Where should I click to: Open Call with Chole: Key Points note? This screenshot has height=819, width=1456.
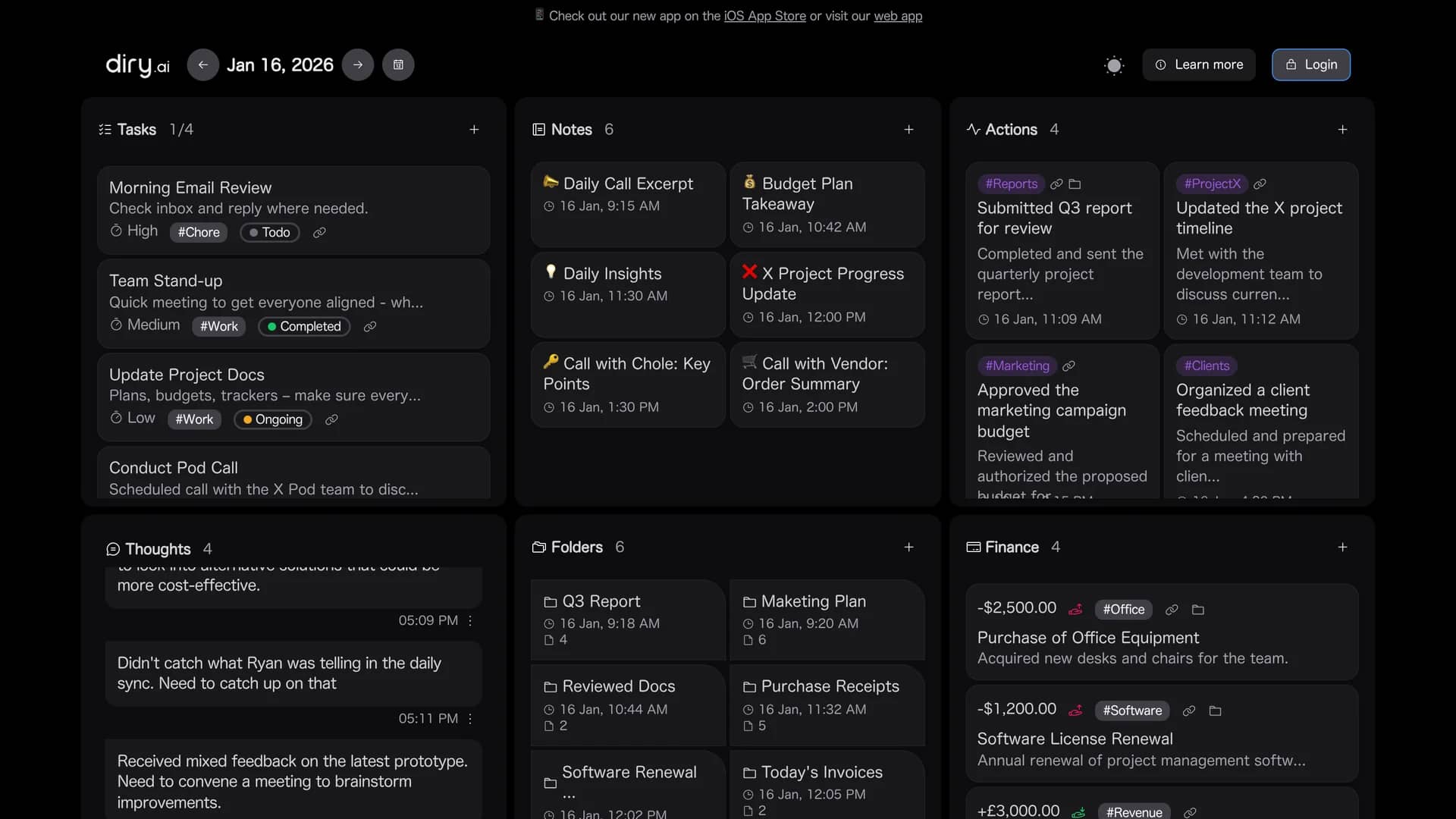coord(628,384)
